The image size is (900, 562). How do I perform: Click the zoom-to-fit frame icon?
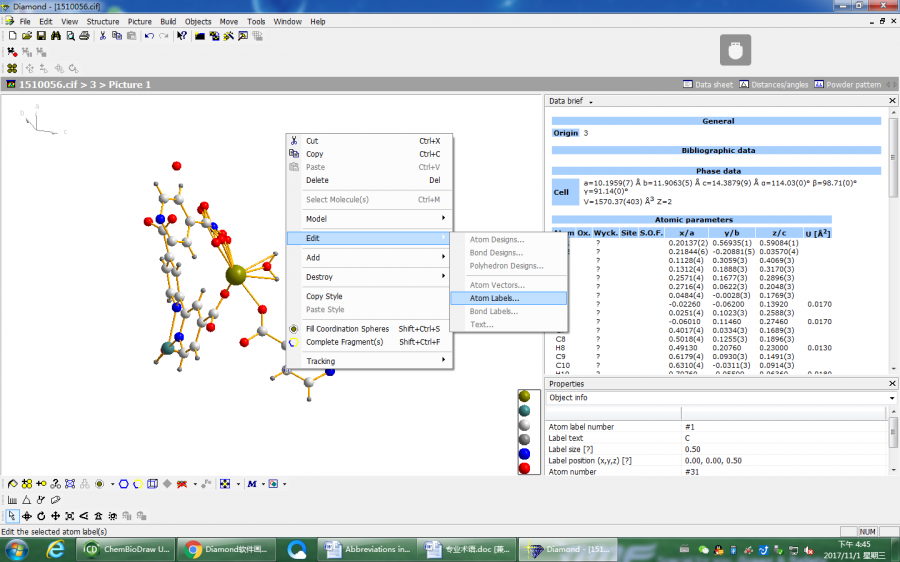(69, 516)
